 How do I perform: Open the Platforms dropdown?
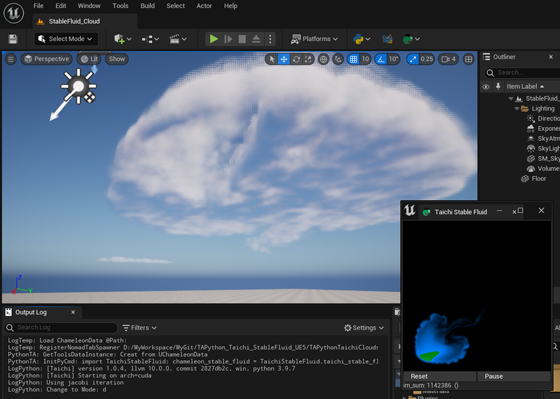pyautogui.click(x=314, y=39)
